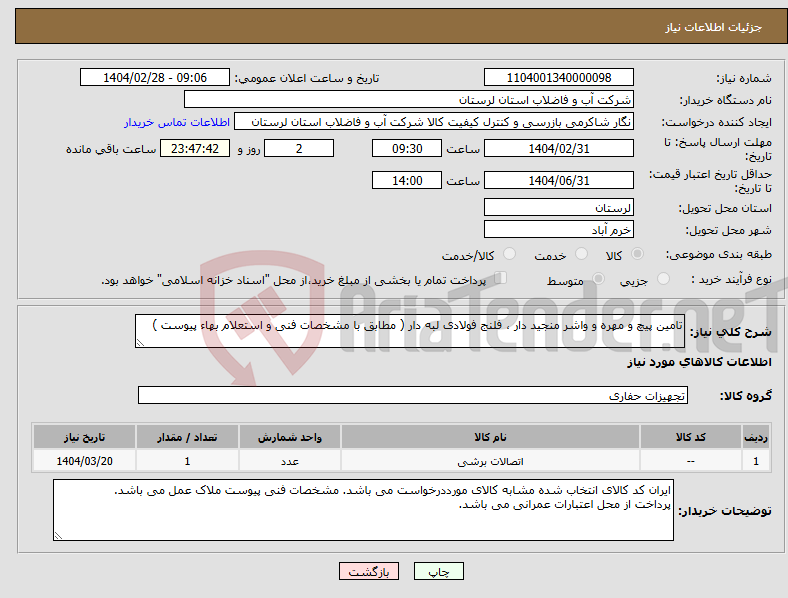Image resolution: width=788 pixels, height=598 pixels.
Task: Select the کالا category radio button
Action: (637, 254)
